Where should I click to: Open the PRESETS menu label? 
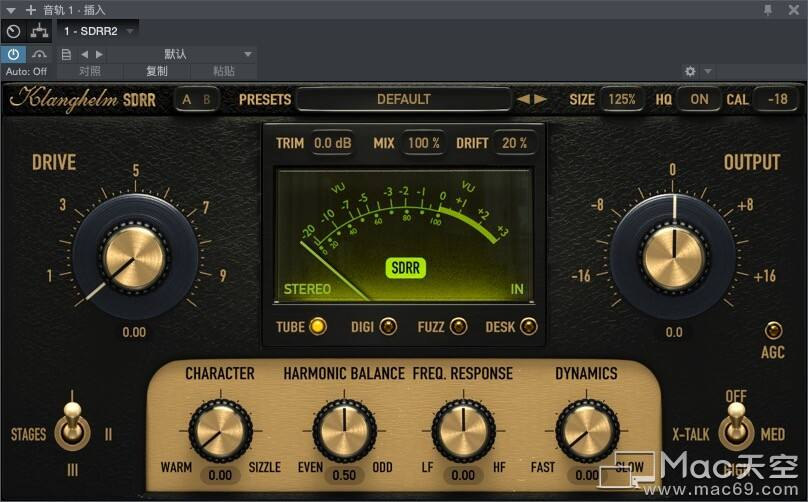[265, 99]
